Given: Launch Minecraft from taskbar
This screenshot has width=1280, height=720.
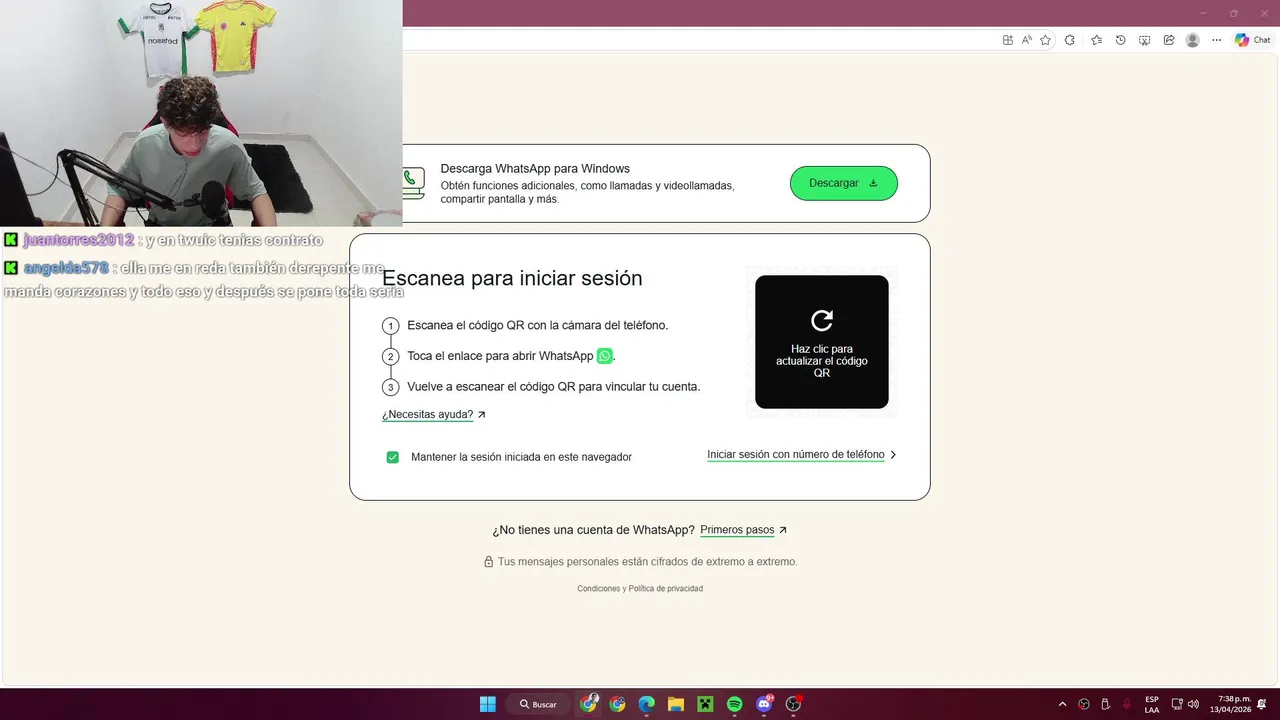Looking at the screenshot, I should coord(705,704).
